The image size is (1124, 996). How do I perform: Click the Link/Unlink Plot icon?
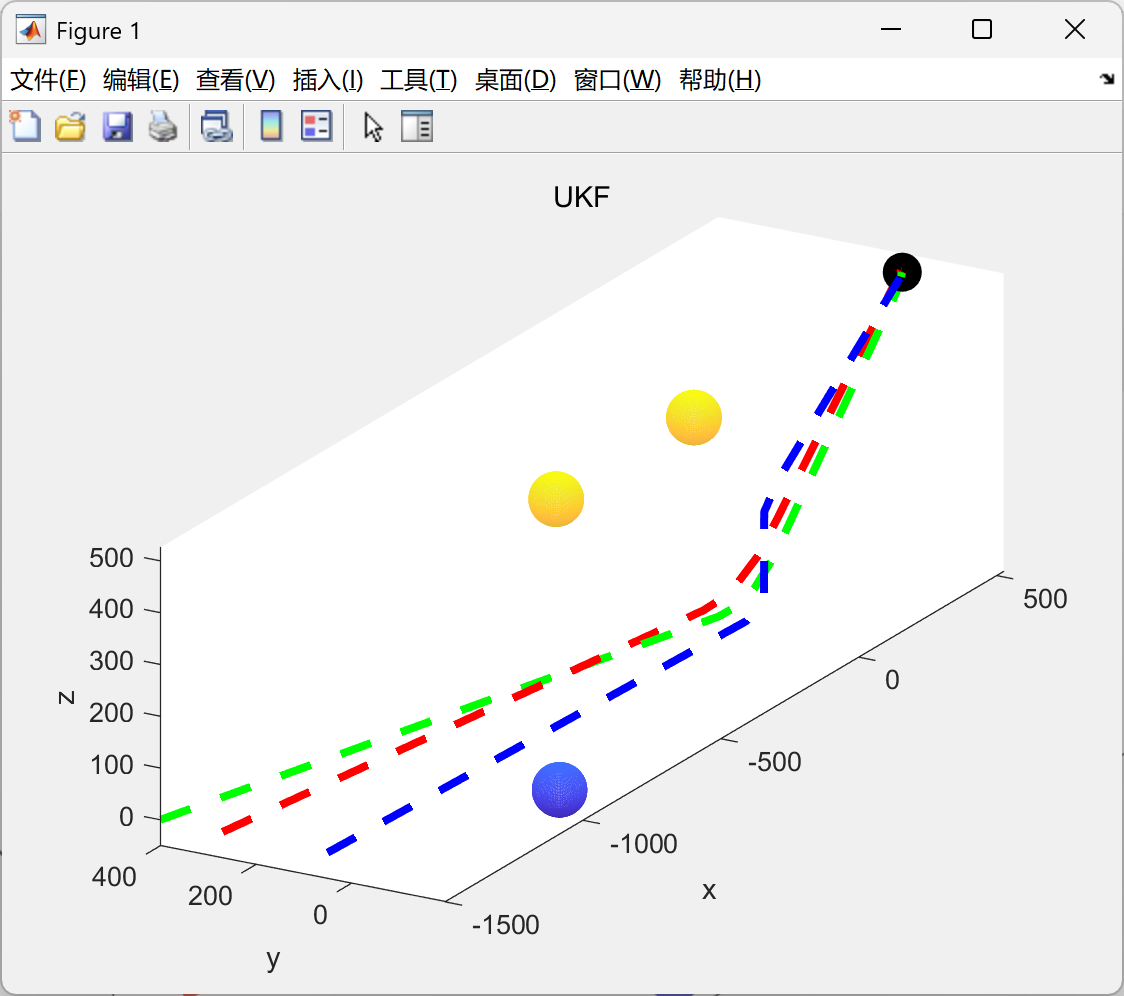click(x=216, y=126)
